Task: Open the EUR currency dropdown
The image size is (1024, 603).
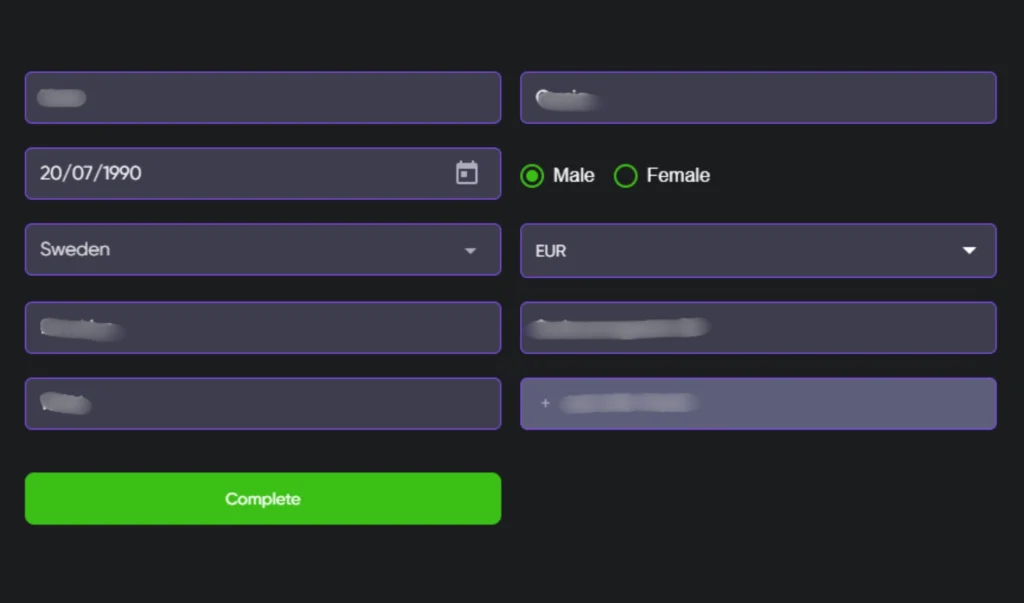Action: pyautogui.click(x=757, y=250)
